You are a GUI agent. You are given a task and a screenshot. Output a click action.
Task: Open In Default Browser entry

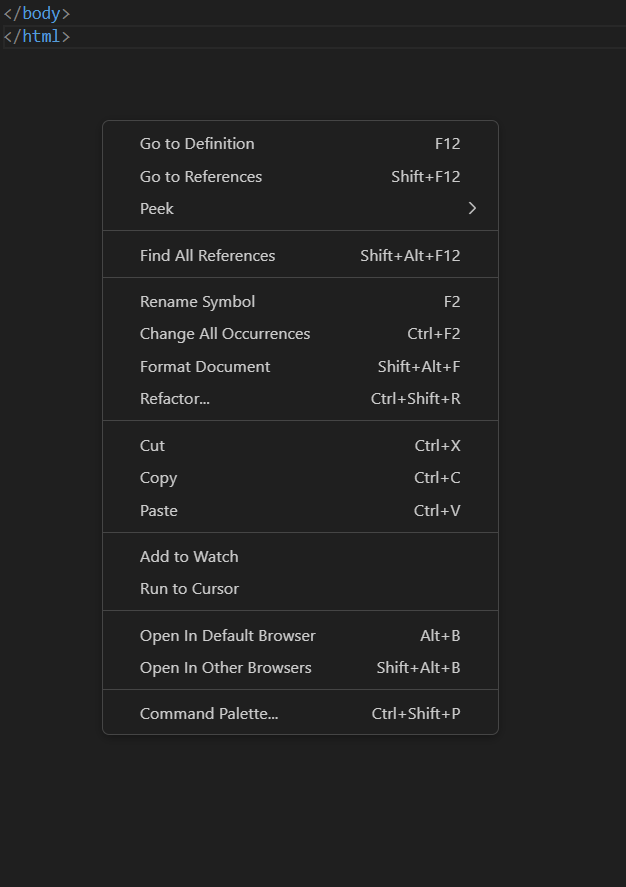[x=300, y=636]
